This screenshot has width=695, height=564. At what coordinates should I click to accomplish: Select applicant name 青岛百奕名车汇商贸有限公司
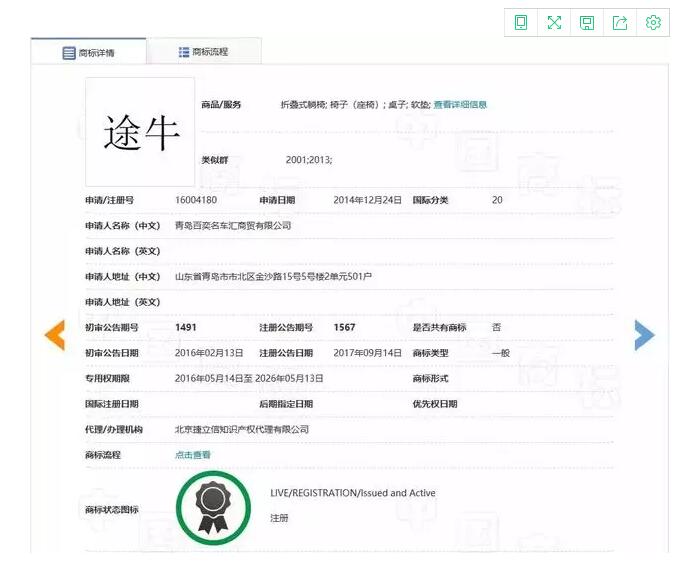233,226
